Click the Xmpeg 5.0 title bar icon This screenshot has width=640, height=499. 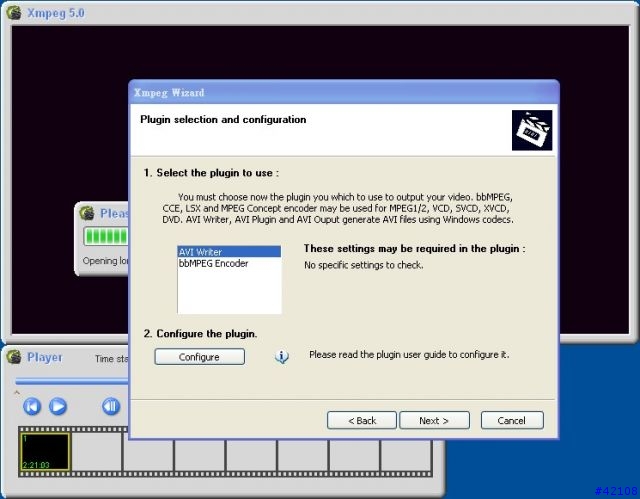[x=14, y=12]
